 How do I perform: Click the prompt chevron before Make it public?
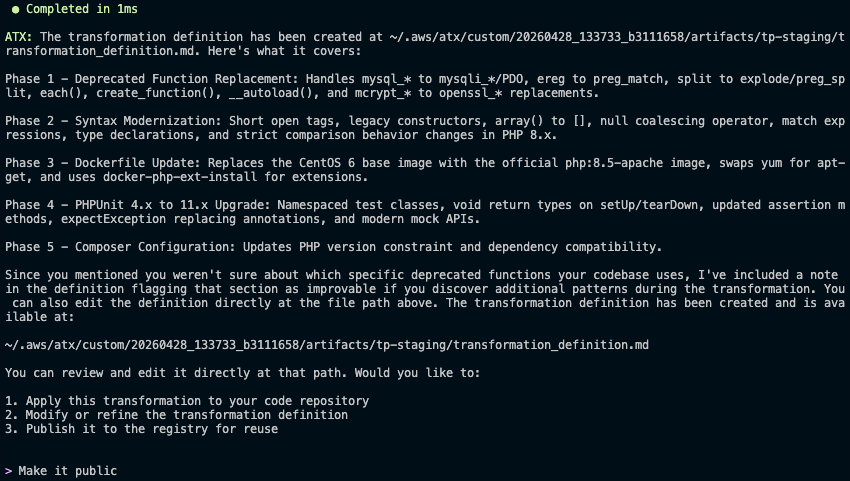point(9,470)
